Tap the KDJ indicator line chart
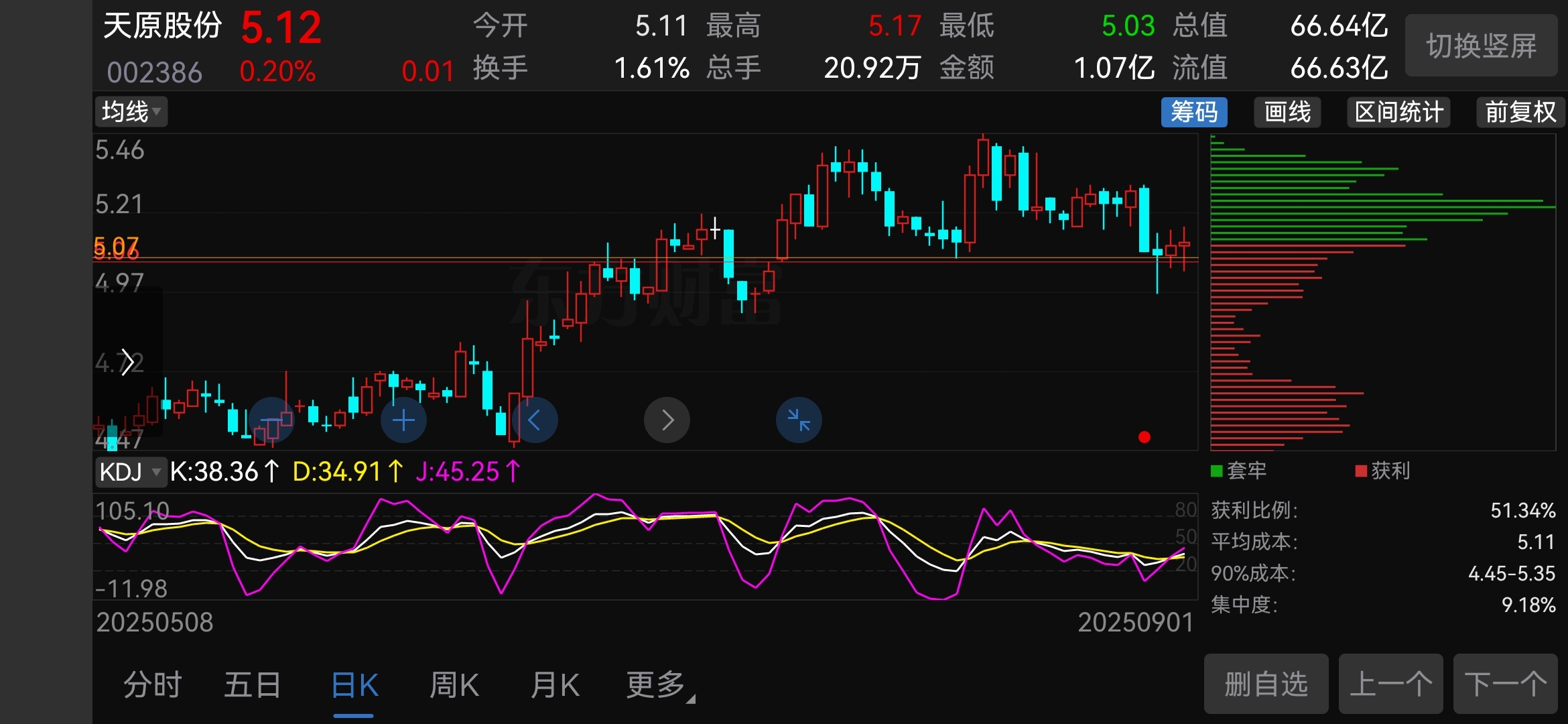 (645, 547)
